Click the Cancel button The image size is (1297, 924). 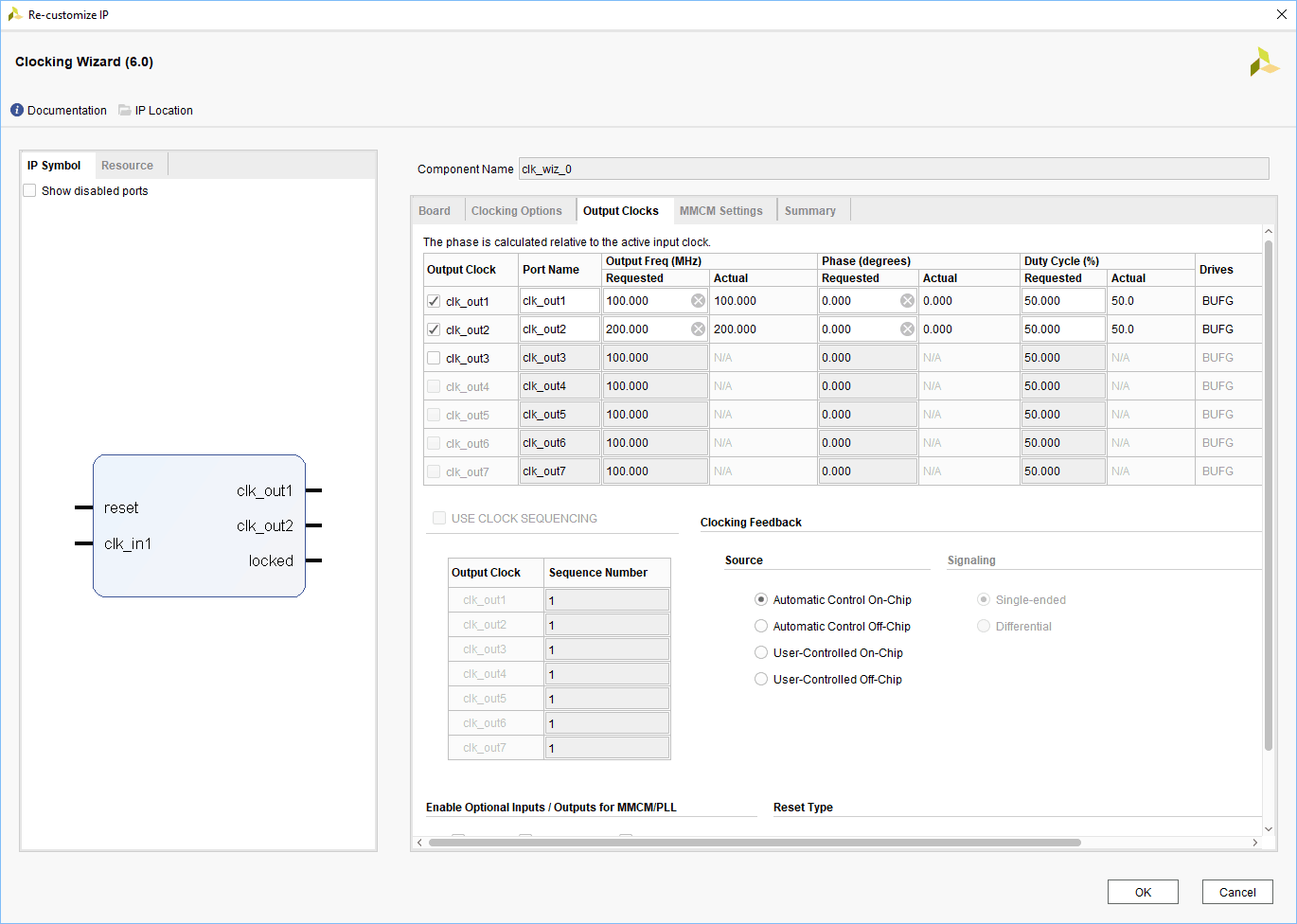click(x=1236, y=892)
